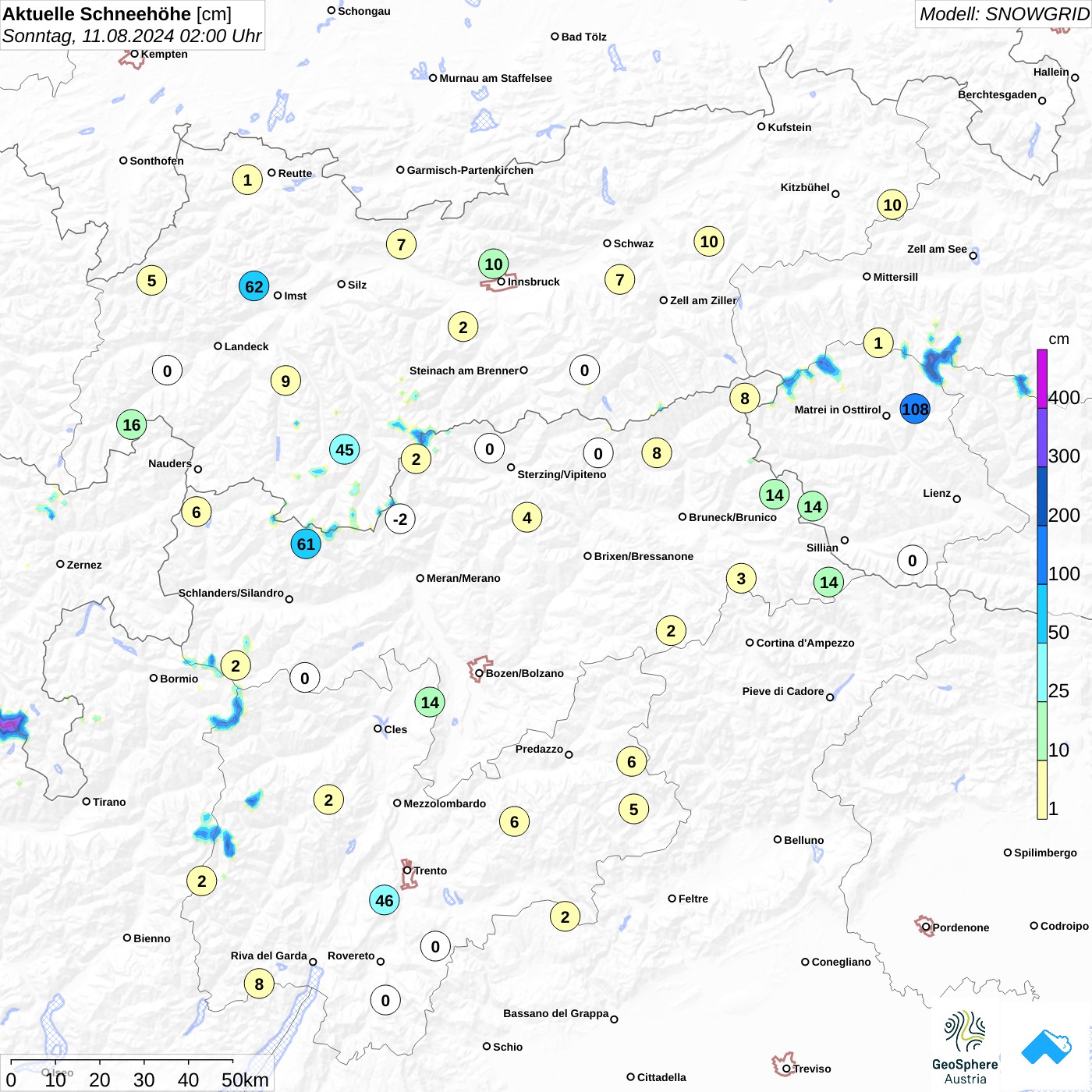The width and height of the screenshot is (1092, 1092).
Task: Click the Murnau am Staffelsee label
Action: pyautogui.click(x=495, y=78)
